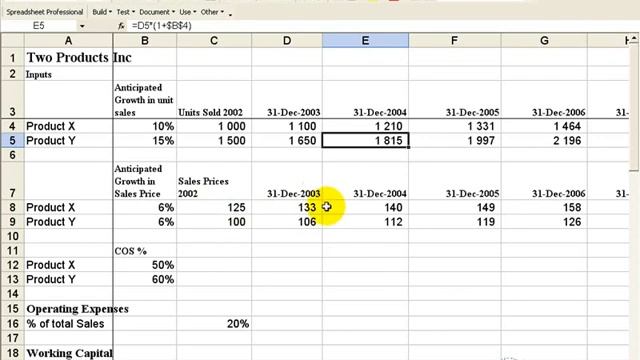Open toolbar options arrow after Other menu

pyautogui.click(x=230, y=15)
